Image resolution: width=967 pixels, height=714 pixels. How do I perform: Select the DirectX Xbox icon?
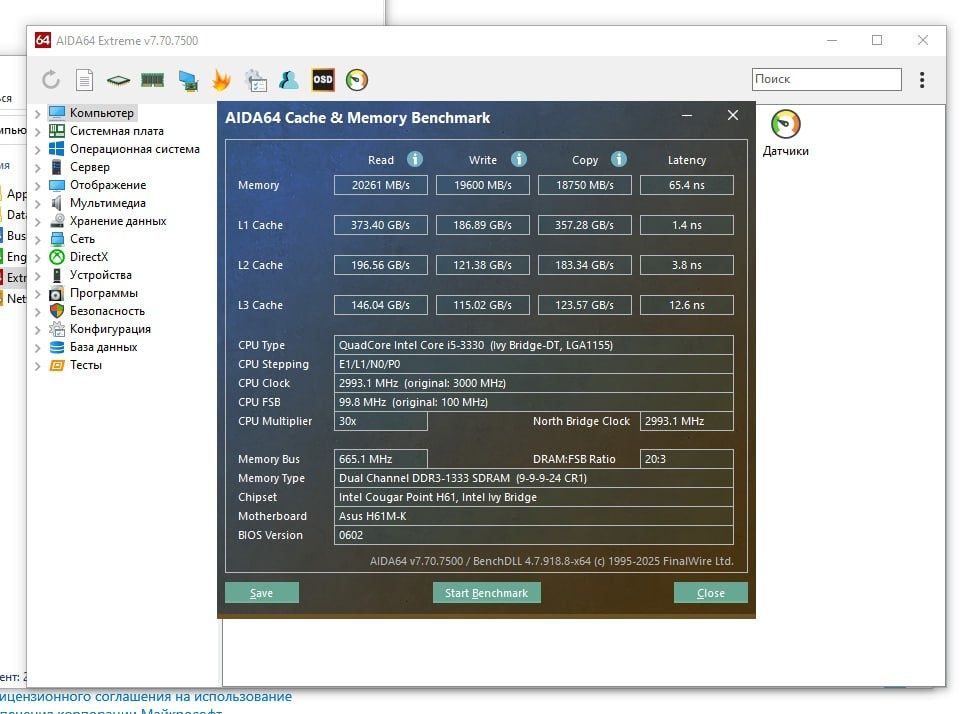point(57,256)
